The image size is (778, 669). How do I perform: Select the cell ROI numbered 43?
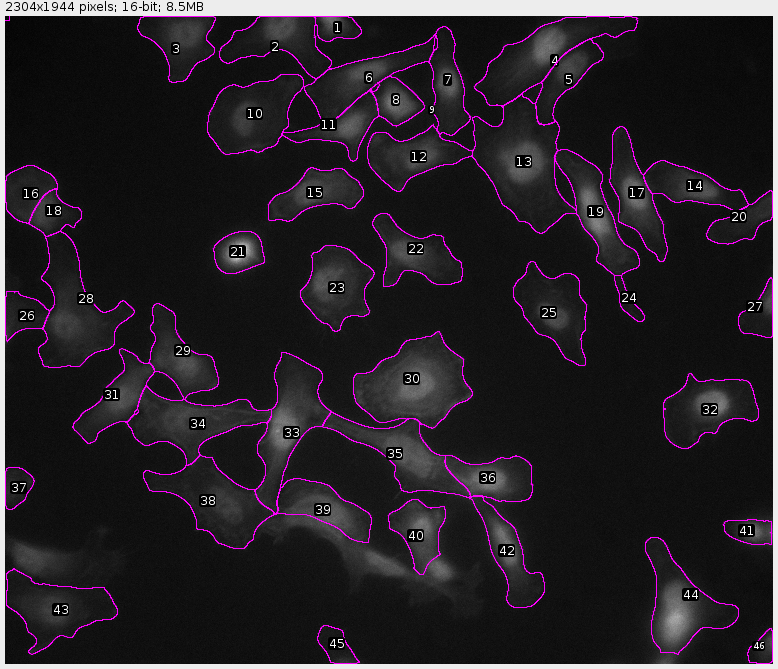[x=61, y=610]
